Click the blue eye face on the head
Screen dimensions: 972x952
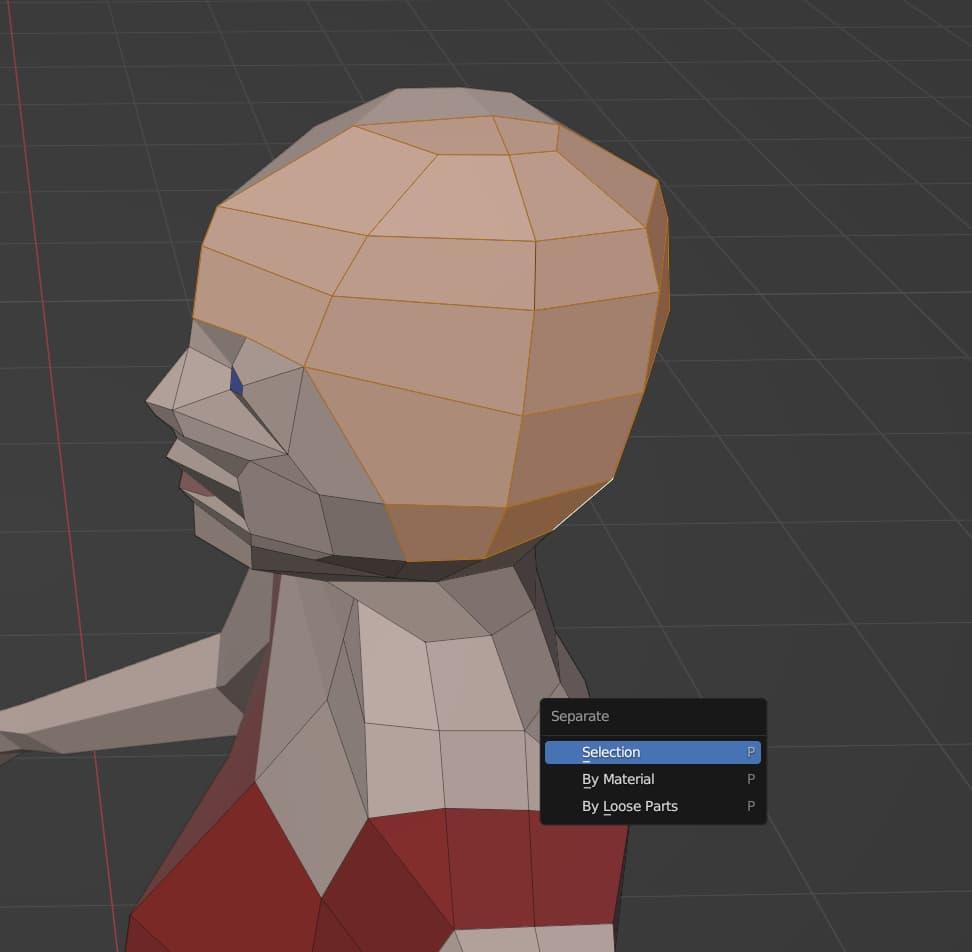pos(236,381)
